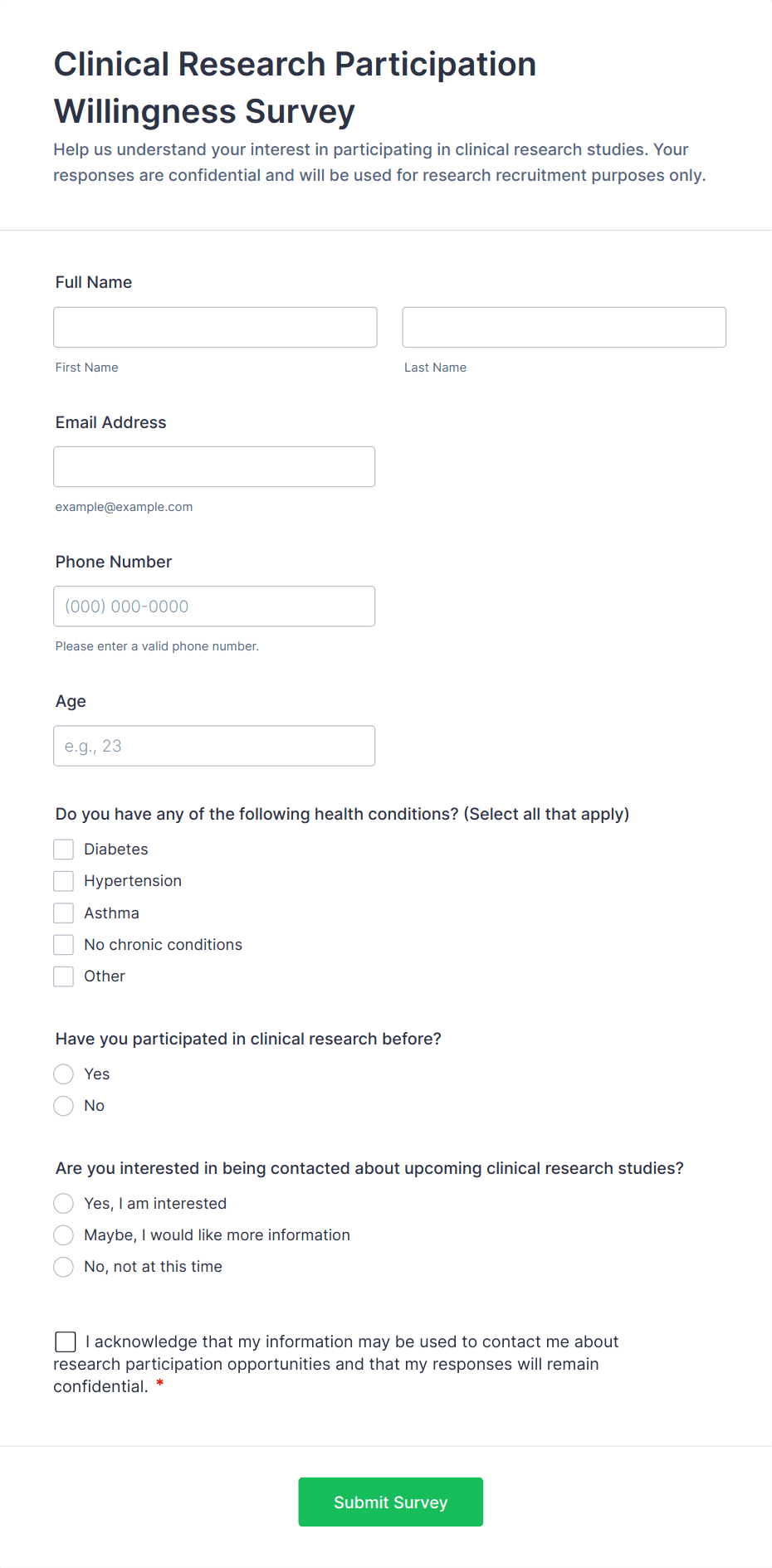Click the 'No chronic conditions' label
The width and height of the screenshot is (772, 1568).
(x=163, y=945)
